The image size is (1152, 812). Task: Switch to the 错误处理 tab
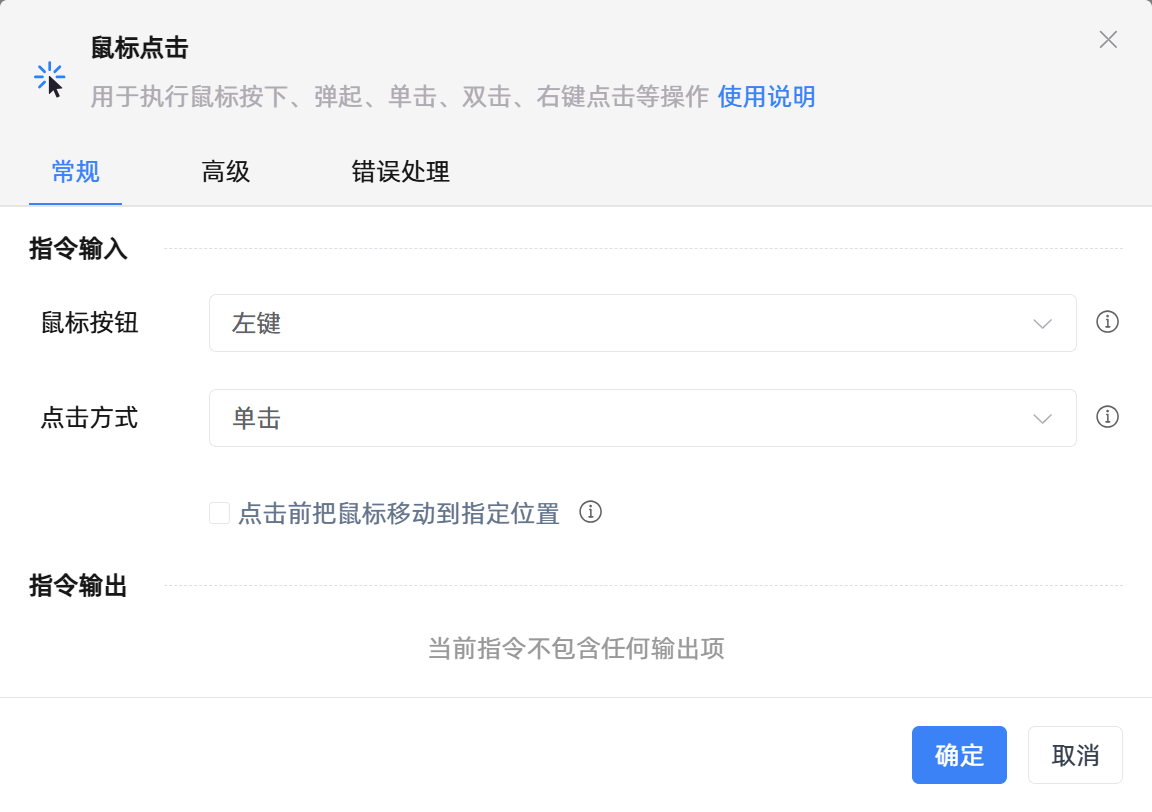[x=400, y=172]
